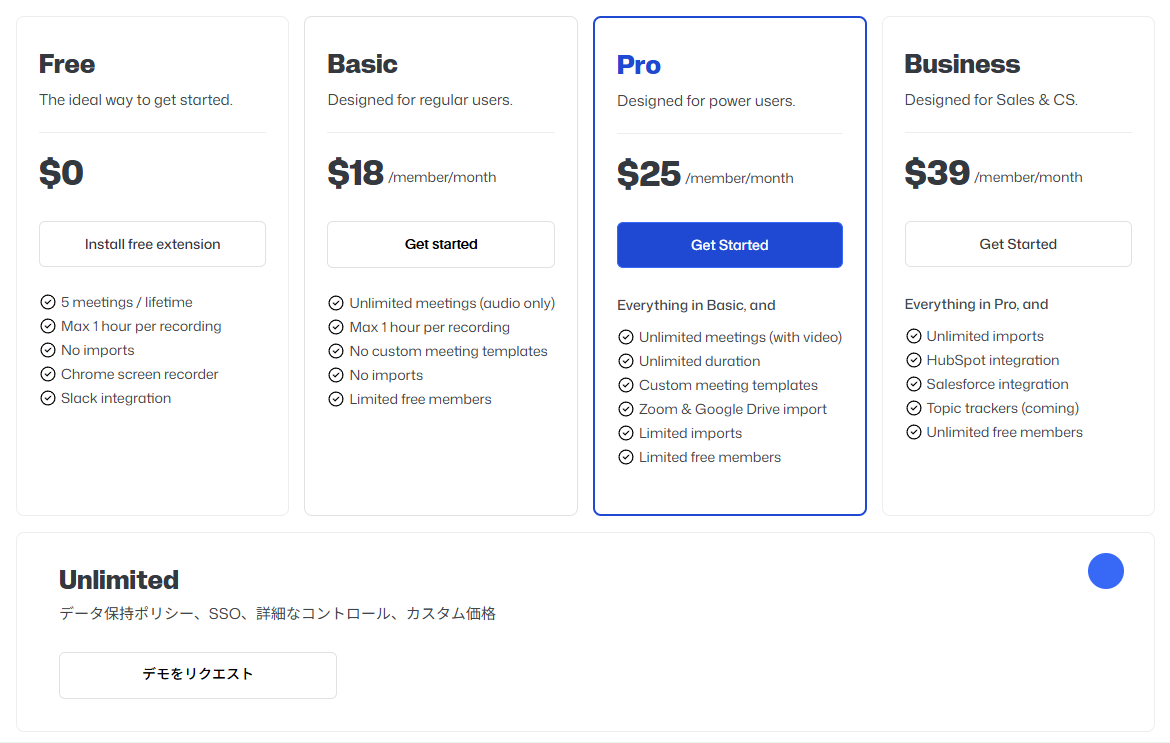Click check icon for Zoom & Google Drive import
This screenshot has height=743, width=1170.
[626, 409]
